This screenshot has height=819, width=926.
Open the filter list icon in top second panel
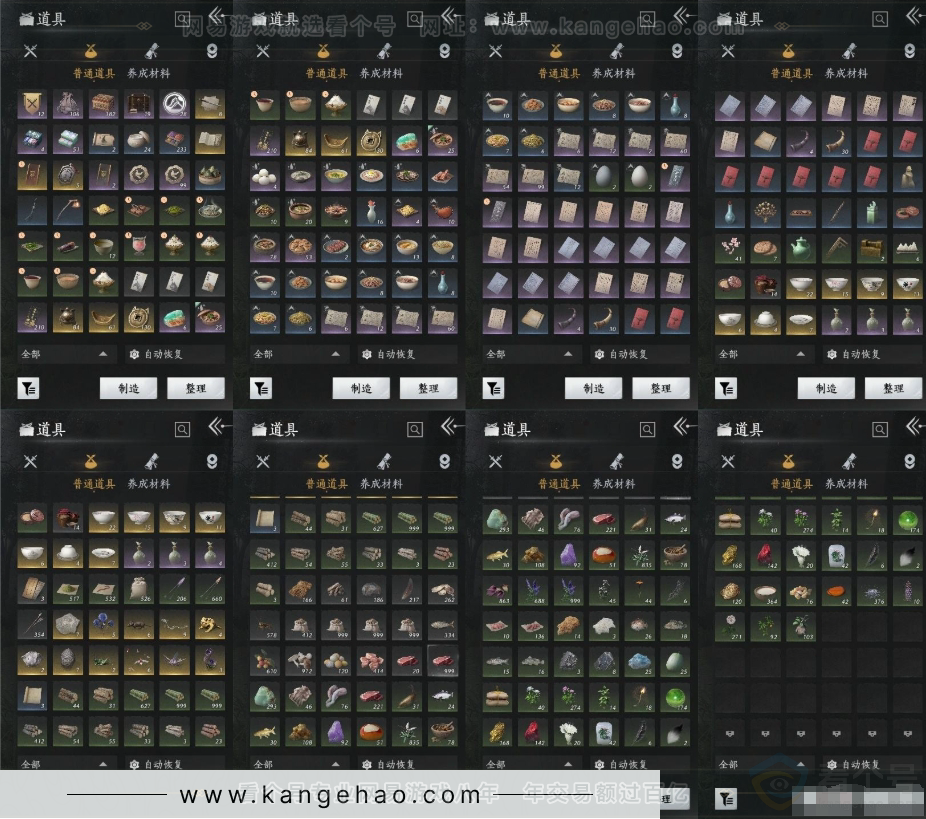tap(261, 388)
